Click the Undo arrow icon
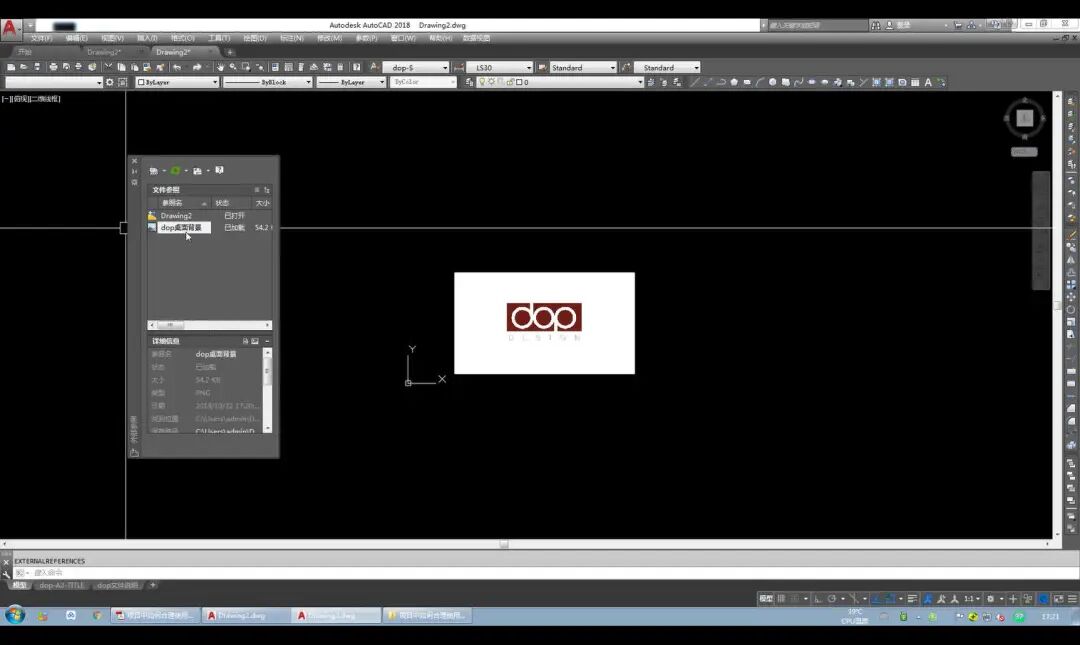 coord(177,68)
